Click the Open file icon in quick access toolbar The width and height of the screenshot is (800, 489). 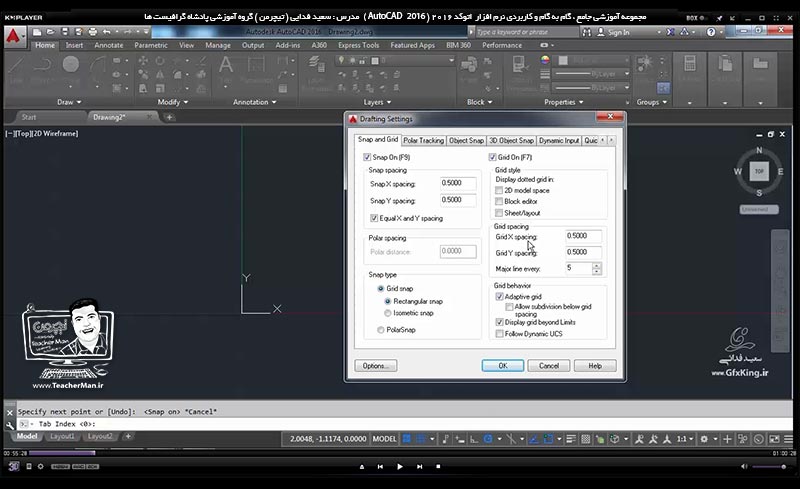pos(51,32)
